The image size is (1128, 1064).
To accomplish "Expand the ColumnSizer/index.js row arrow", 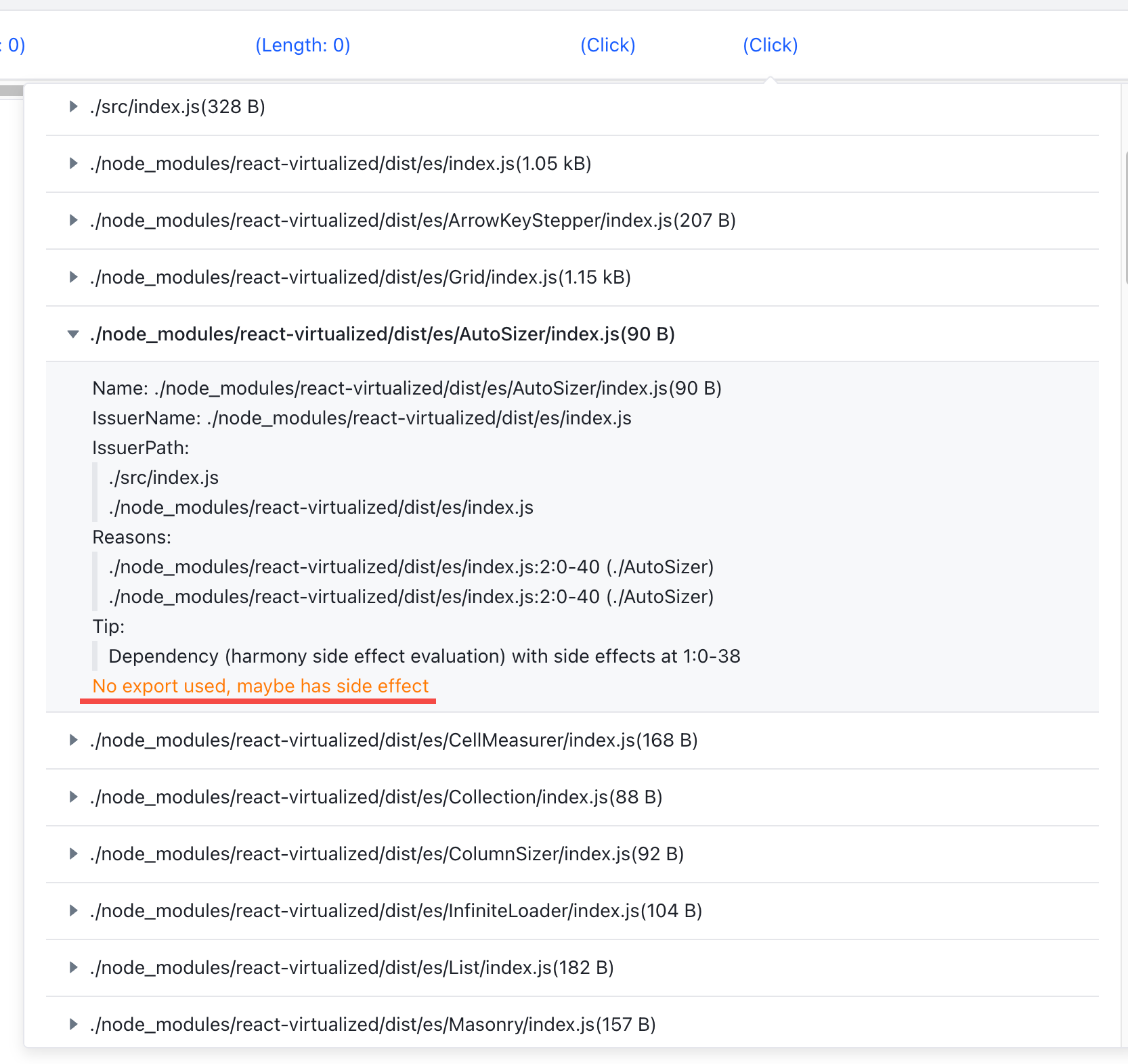I will 73,854.
